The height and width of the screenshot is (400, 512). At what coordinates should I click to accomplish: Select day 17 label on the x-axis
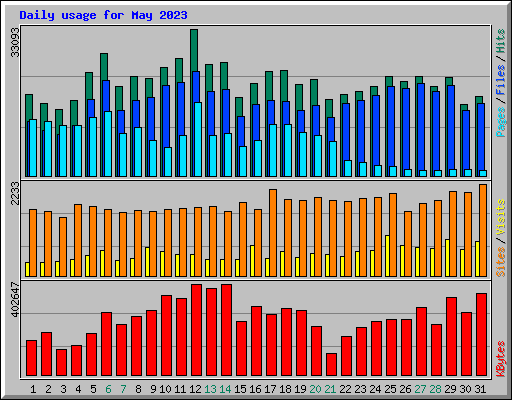270,389
